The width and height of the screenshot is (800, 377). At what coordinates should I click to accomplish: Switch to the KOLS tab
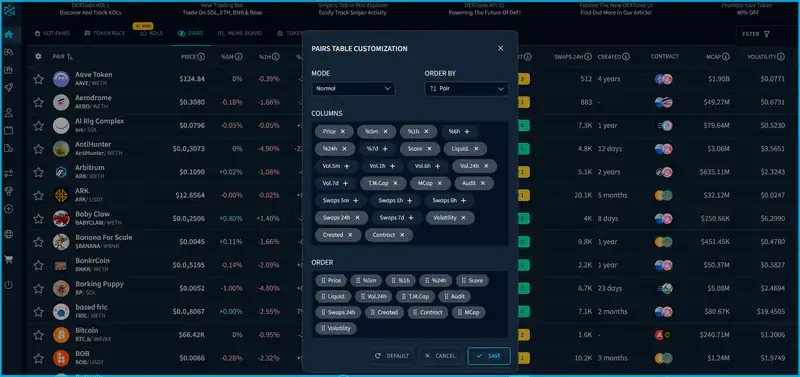click(x=152, y=33)
